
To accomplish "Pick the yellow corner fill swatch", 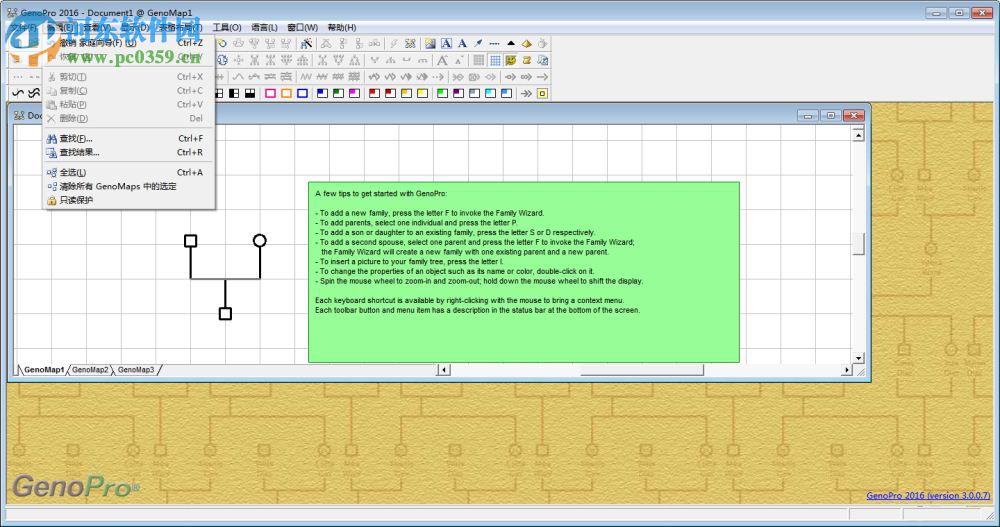I will coord(422,93).
